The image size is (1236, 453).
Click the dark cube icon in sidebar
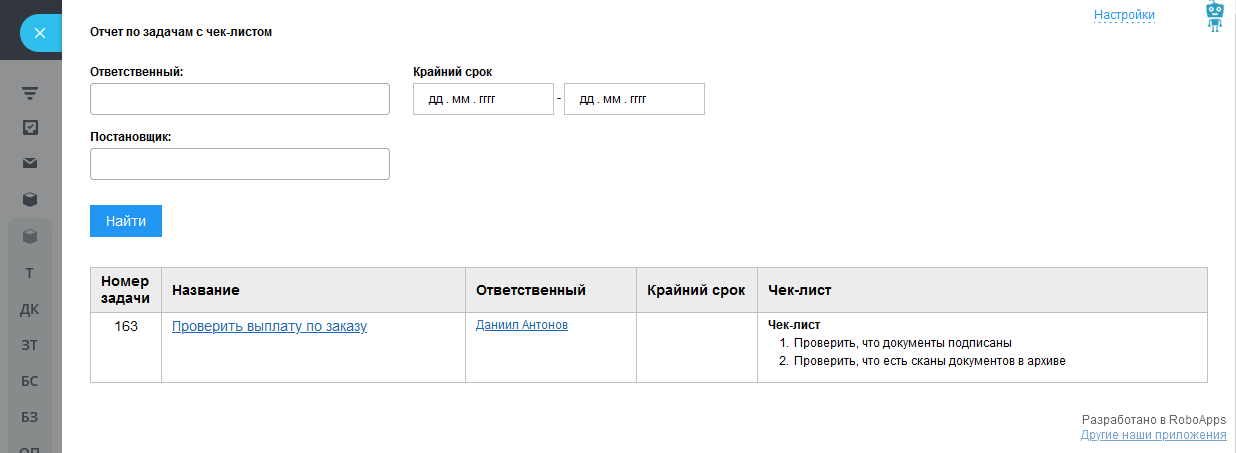pyautogui.click(x=30, y=199)
